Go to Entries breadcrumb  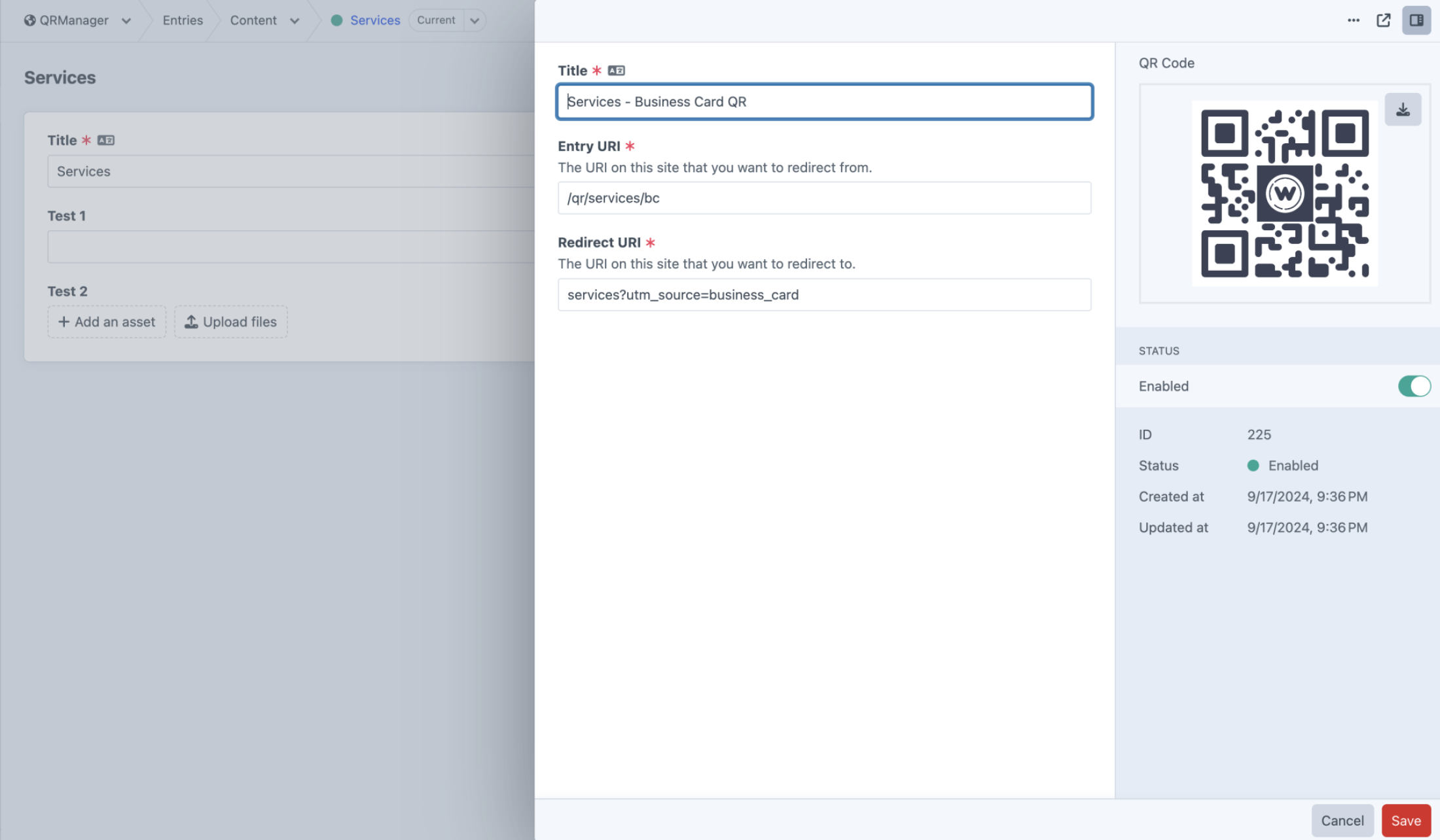(183, 20)
